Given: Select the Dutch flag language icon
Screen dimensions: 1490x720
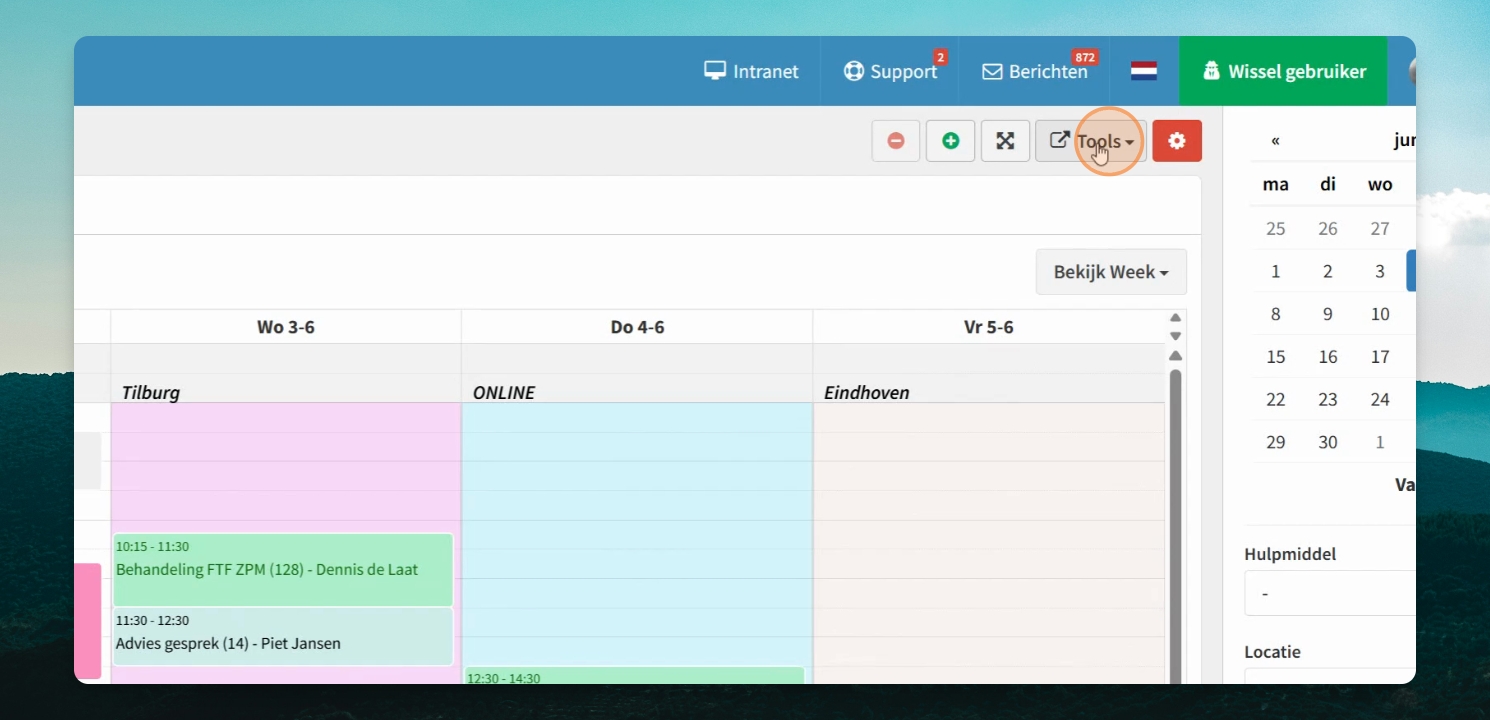Looking at the screenshot, I should pos(1144,71).
